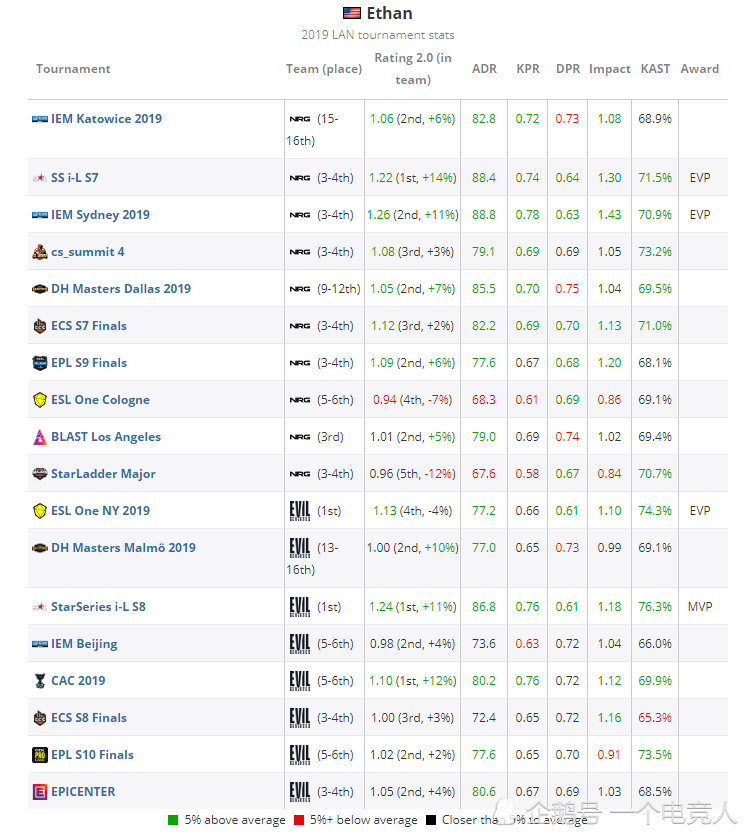
Task: Click the 0.94 rating in ESL One Cologne row
Action: (384, 400)
